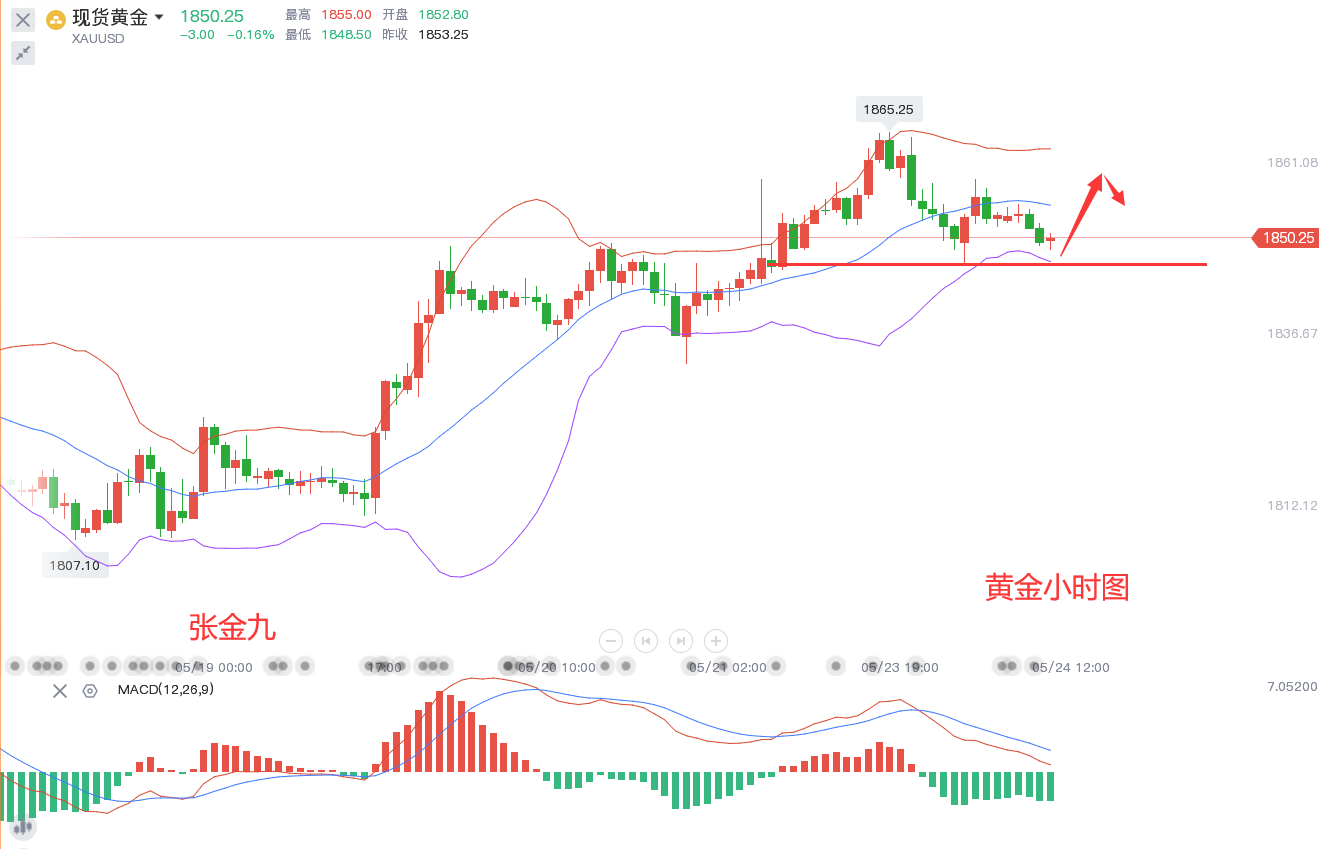
Task: Click the current price tag 1850.25
Action: click(x=1287, y=238)
